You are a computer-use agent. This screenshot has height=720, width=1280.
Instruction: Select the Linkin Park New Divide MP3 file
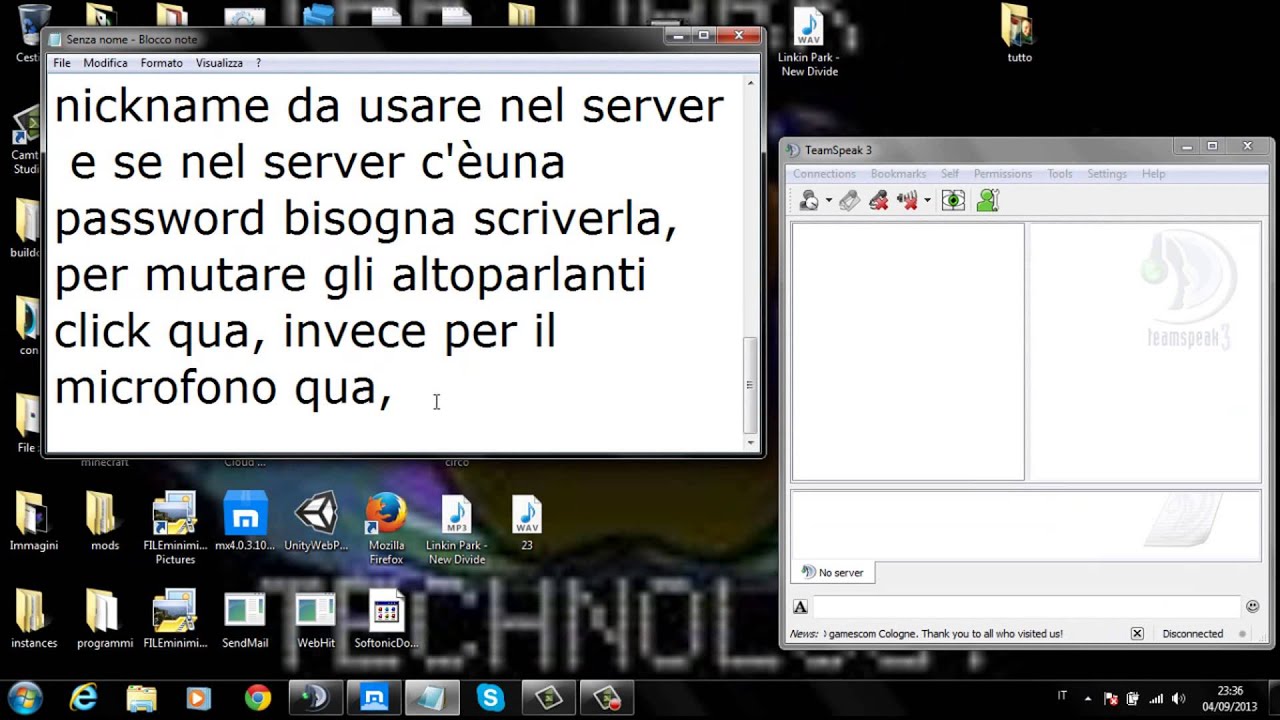pyautogui.click(x=457, y=529)
